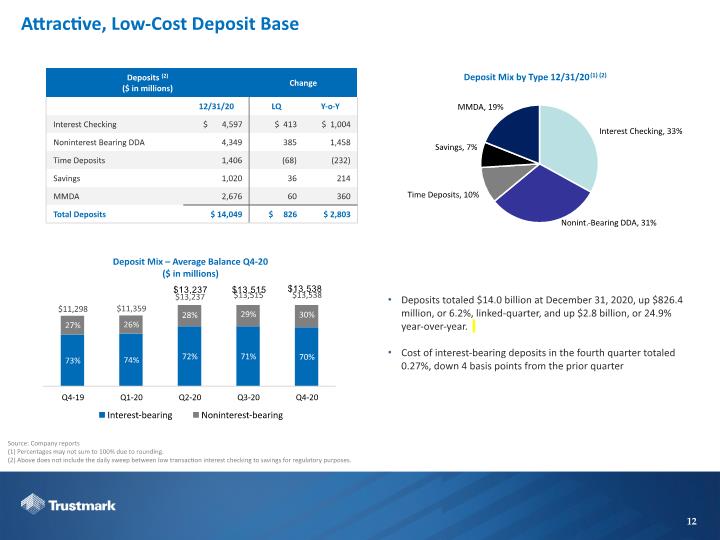The height and width of the screenshot is (540, 720).
Task: Click the 'Deposits ($ in millions)' table header
Action: pyautogui.click(x=147, y=83)
